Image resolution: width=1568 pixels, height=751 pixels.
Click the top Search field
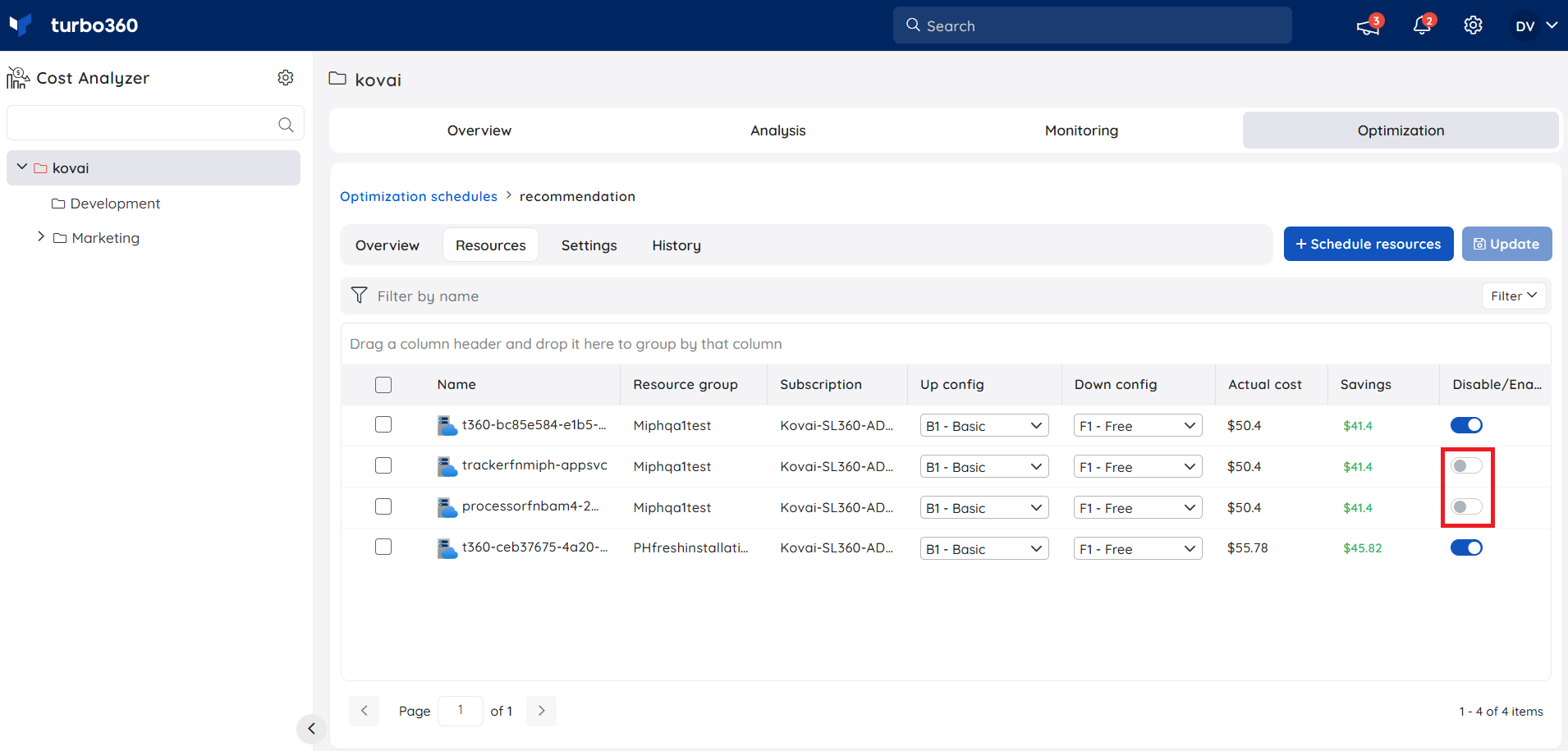[1092, 25]
